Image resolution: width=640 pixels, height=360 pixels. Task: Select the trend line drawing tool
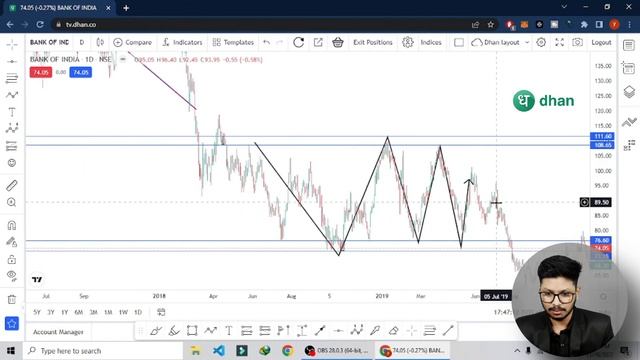tap(12, 61)
